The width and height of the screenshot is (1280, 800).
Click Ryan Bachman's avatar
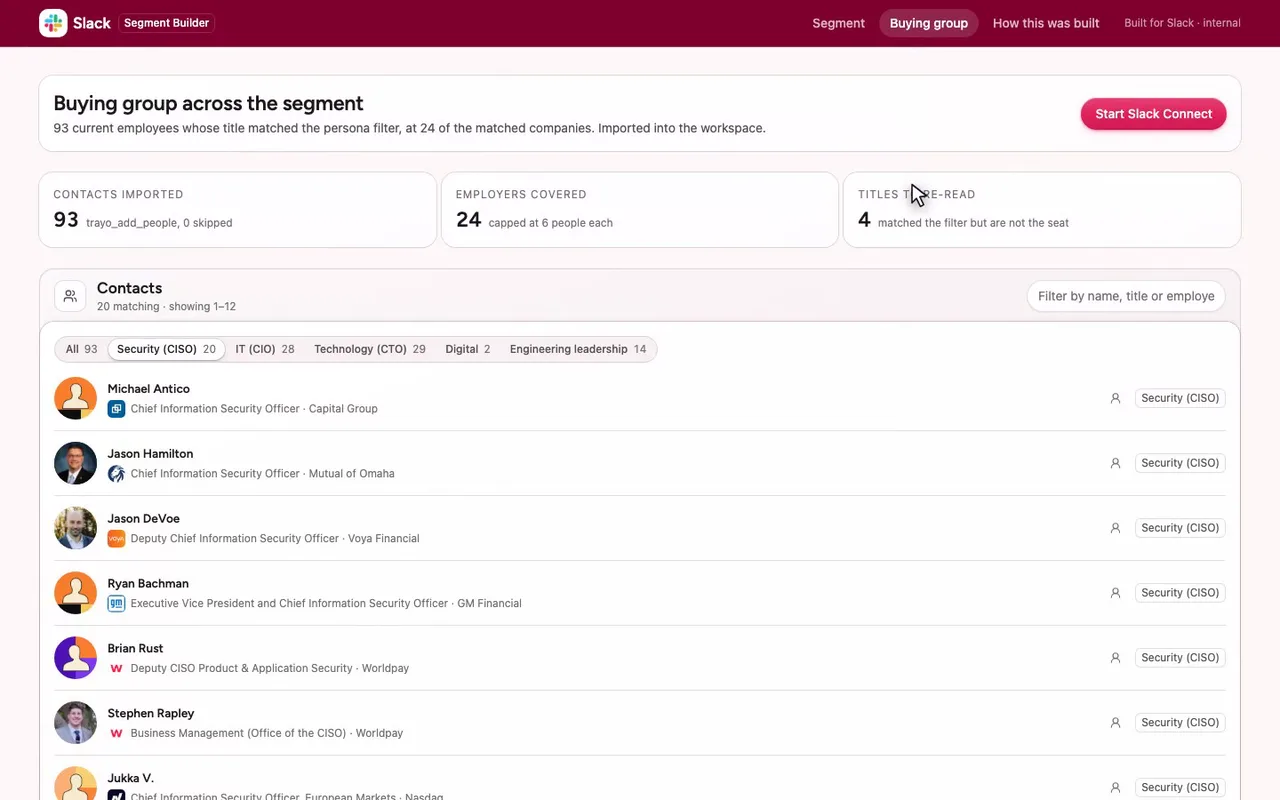pyautogui.click(x=75, y=593)
